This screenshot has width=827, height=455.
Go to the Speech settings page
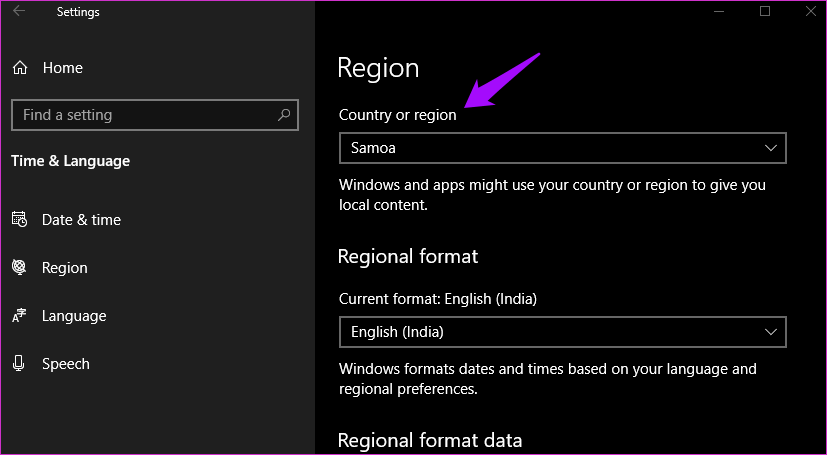click(65, 364)
